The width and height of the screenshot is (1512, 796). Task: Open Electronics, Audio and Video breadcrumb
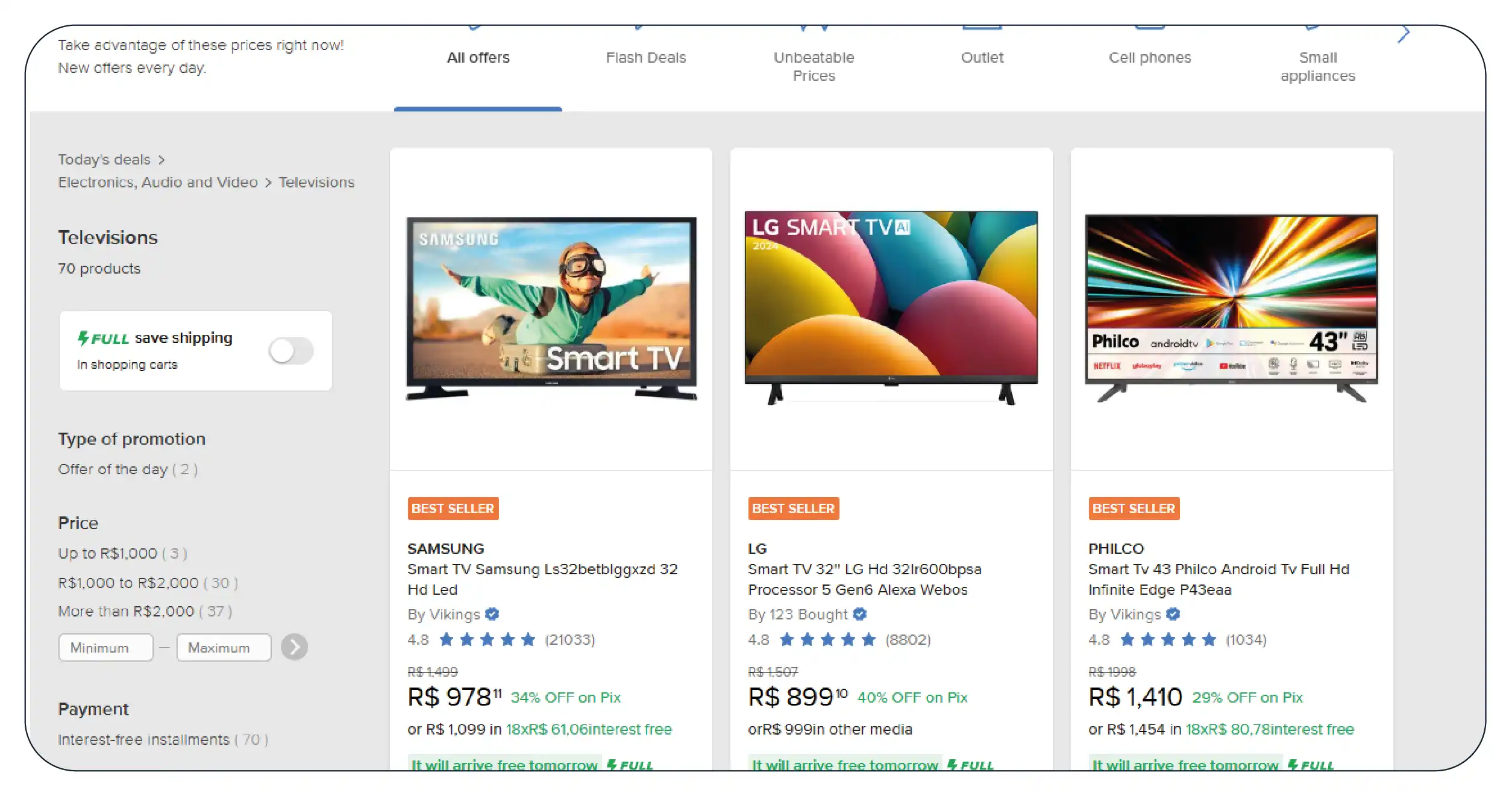(x=157, y=183)
